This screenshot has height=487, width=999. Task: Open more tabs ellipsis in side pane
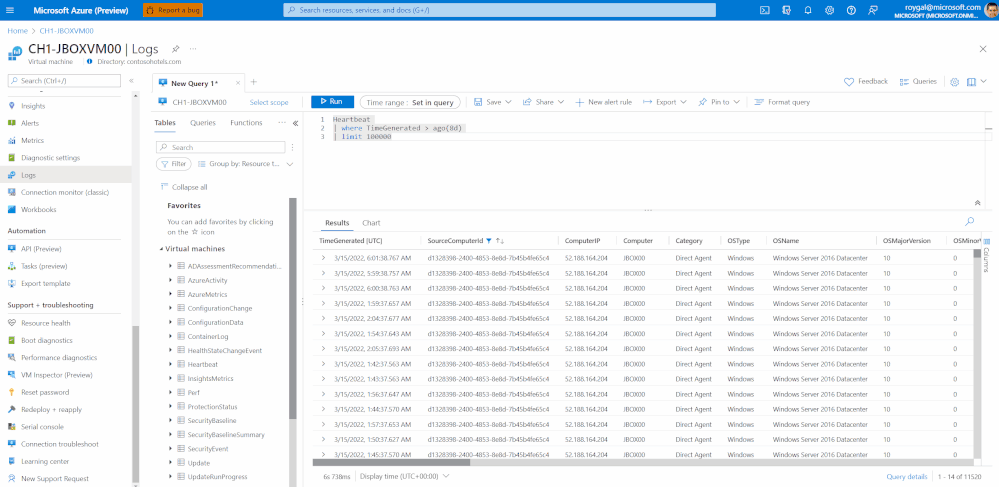pos(282,123)
